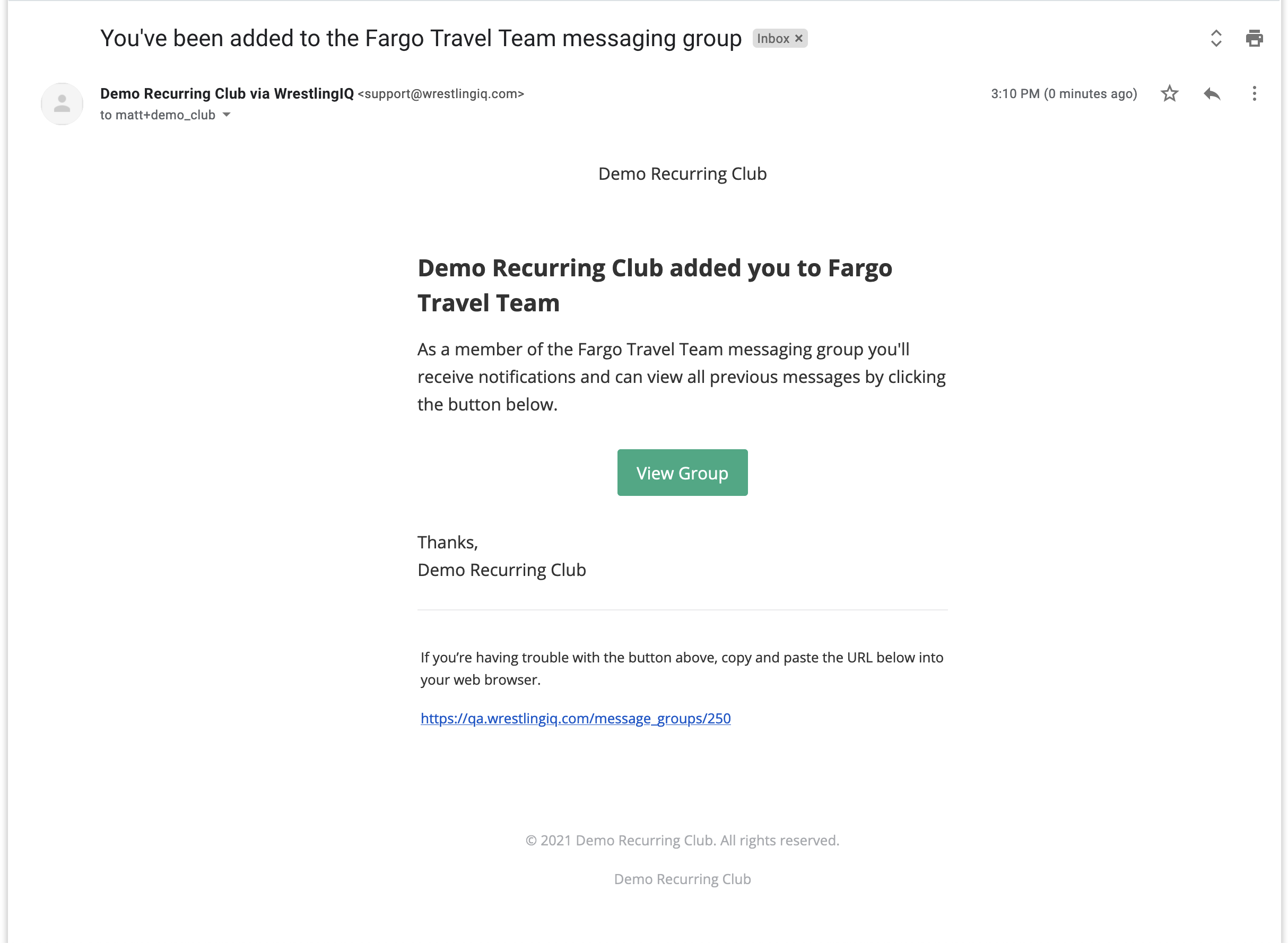1288x943 pixels.
Task: Open the sender avatar profile picture
Action: coord(62,104)
